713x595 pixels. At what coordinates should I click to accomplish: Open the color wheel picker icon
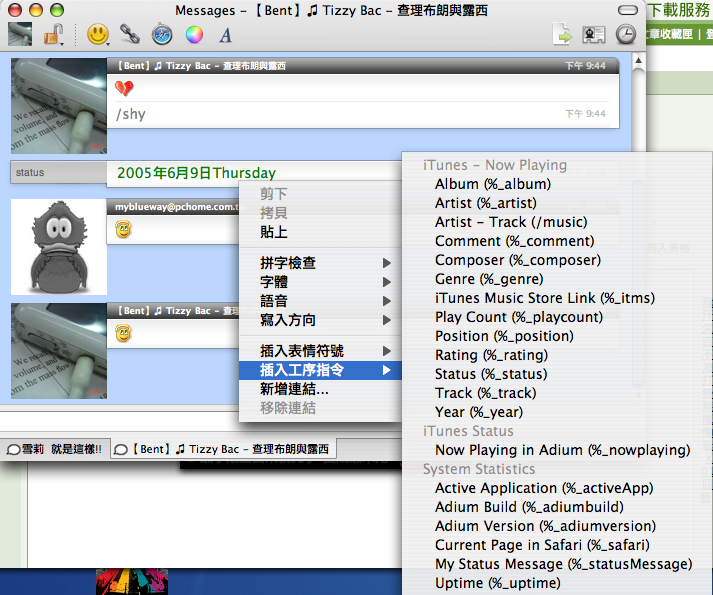[x=194, y=35]
